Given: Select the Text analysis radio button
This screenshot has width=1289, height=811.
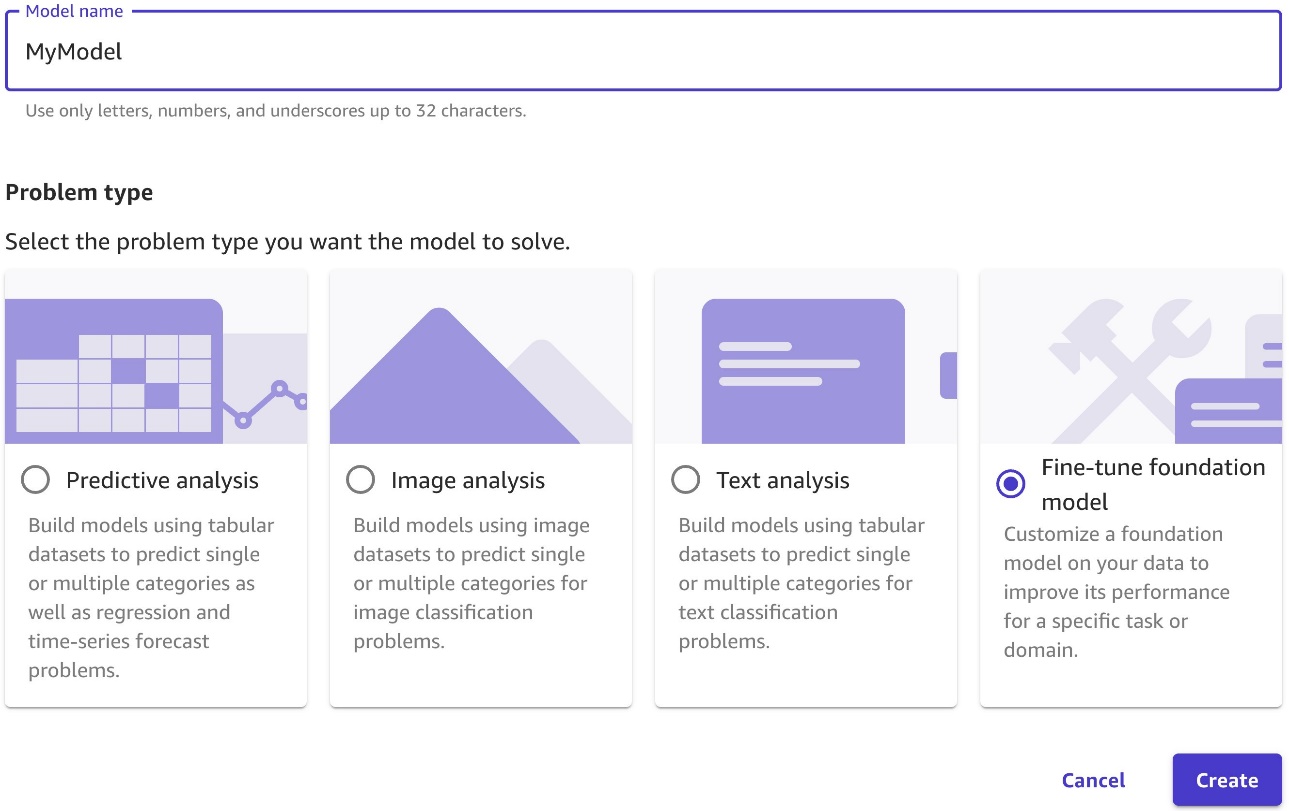Looking at the screenshot, I should tap(685, 480).
